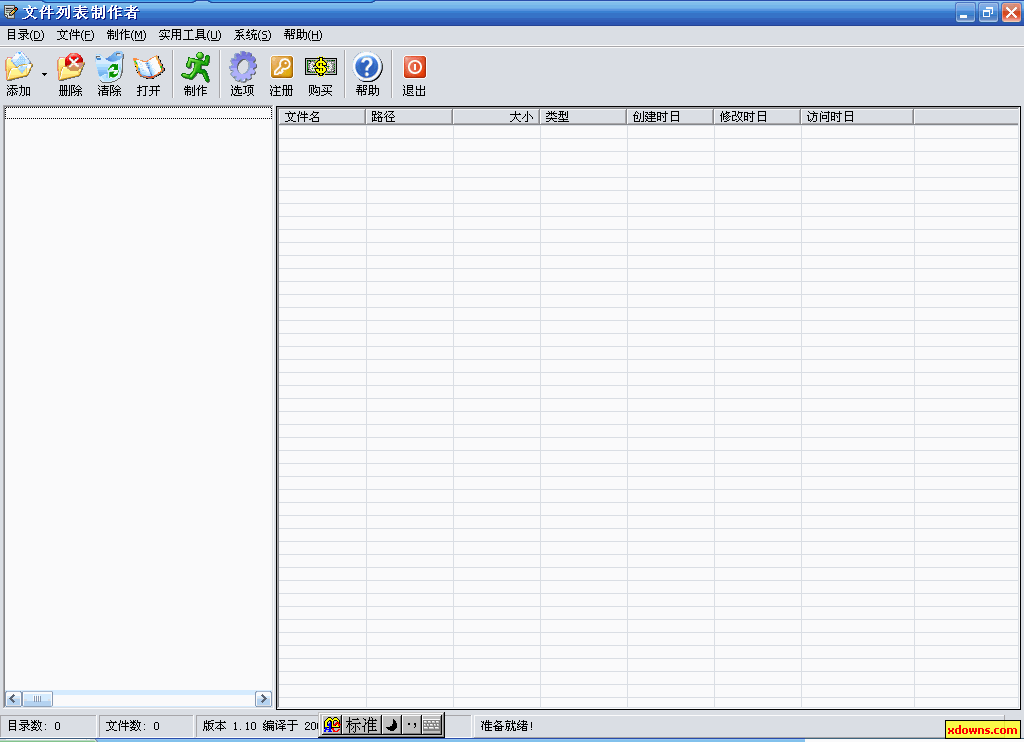The height and width of the screenshot is (742, 1024).
Task: Minimize the 文件列表制作者 window
Action: tap(965, 12)
